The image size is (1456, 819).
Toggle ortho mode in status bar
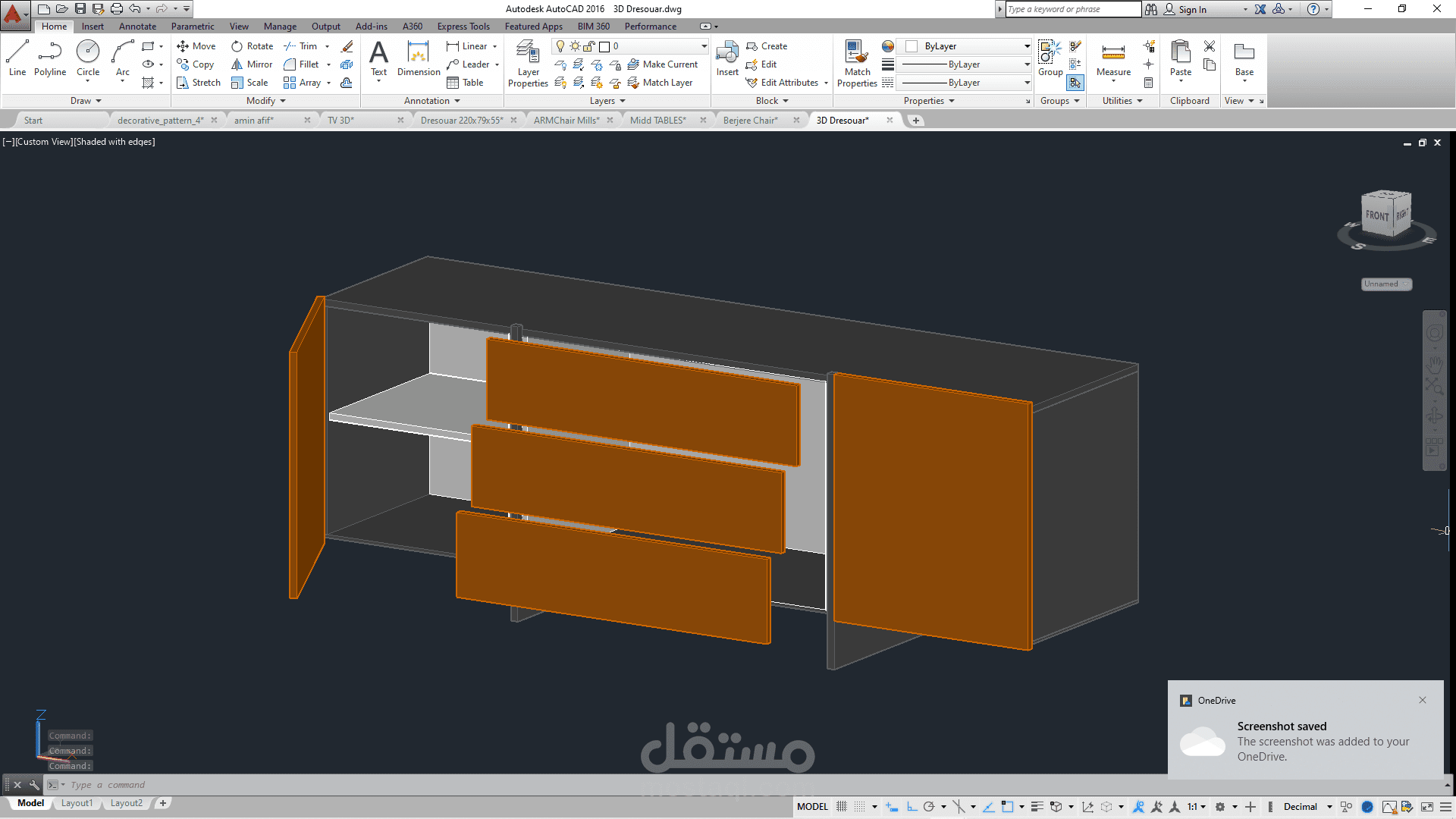(912, 807)
